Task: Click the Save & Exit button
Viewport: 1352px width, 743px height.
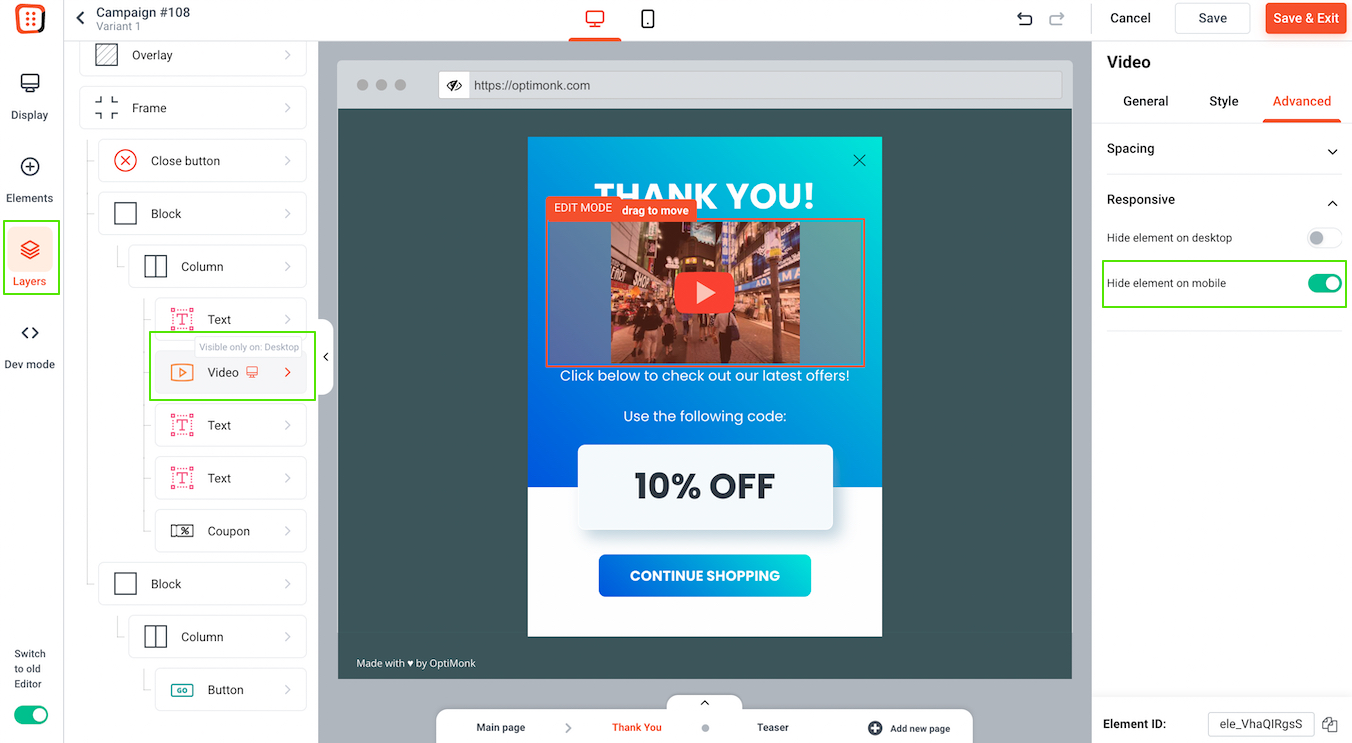Action: pyautogui.click(x=1306, y=18)
